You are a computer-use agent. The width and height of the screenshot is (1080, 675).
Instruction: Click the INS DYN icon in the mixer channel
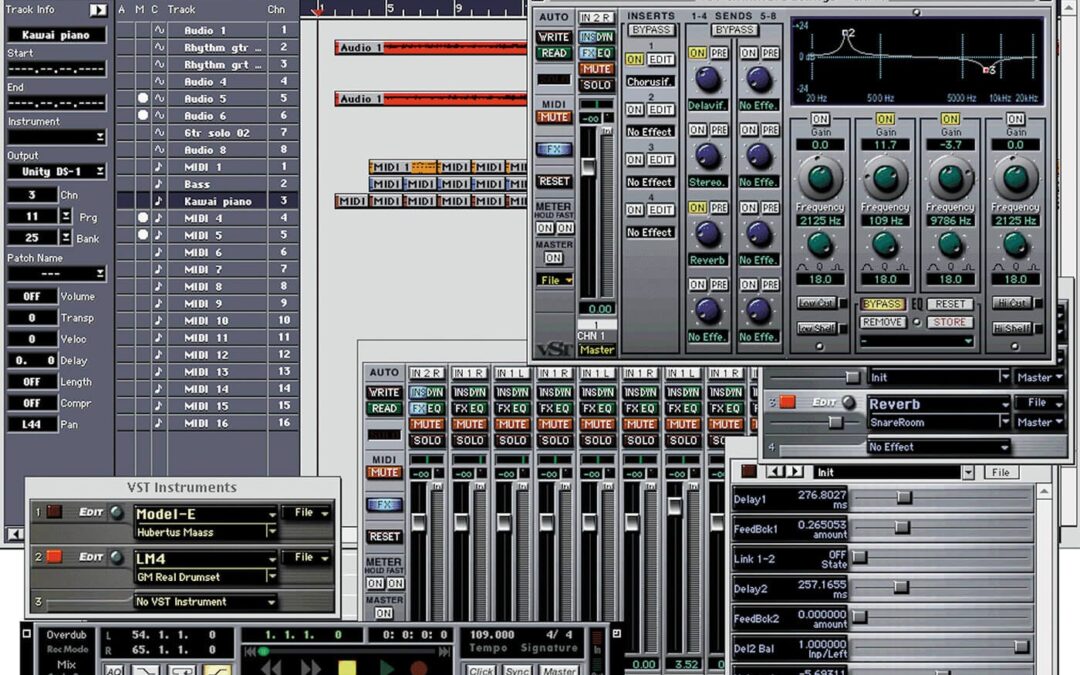[x=425, y=392]
